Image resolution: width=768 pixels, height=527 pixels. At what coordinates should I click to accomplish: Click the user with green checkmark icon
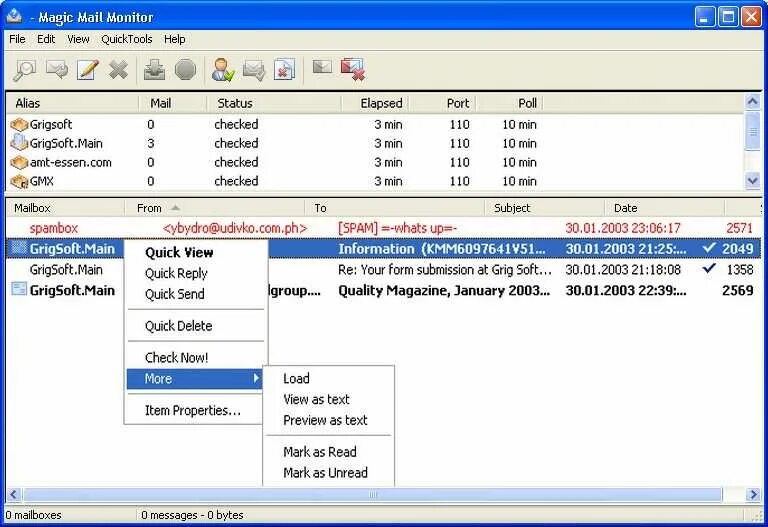tap(223, 70)
